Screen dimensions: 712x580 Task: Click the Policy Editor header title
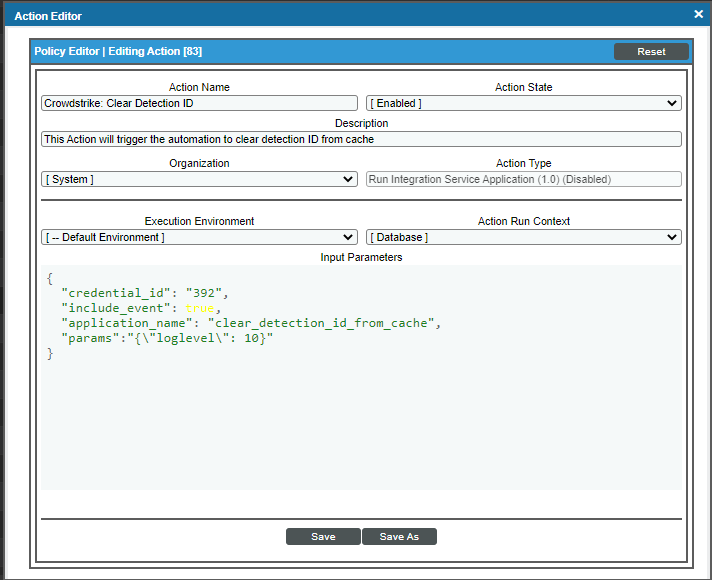[118, 51]
